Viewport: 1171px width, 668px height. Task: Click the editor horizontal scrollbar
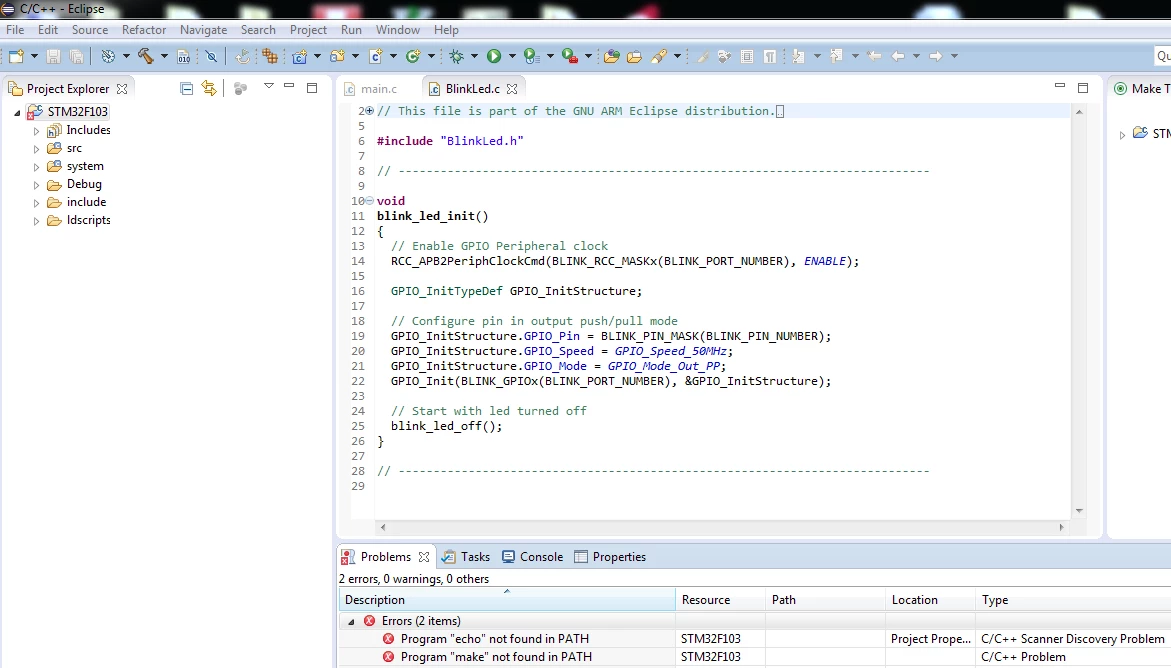pyautogui.click(x=721, y=528)
